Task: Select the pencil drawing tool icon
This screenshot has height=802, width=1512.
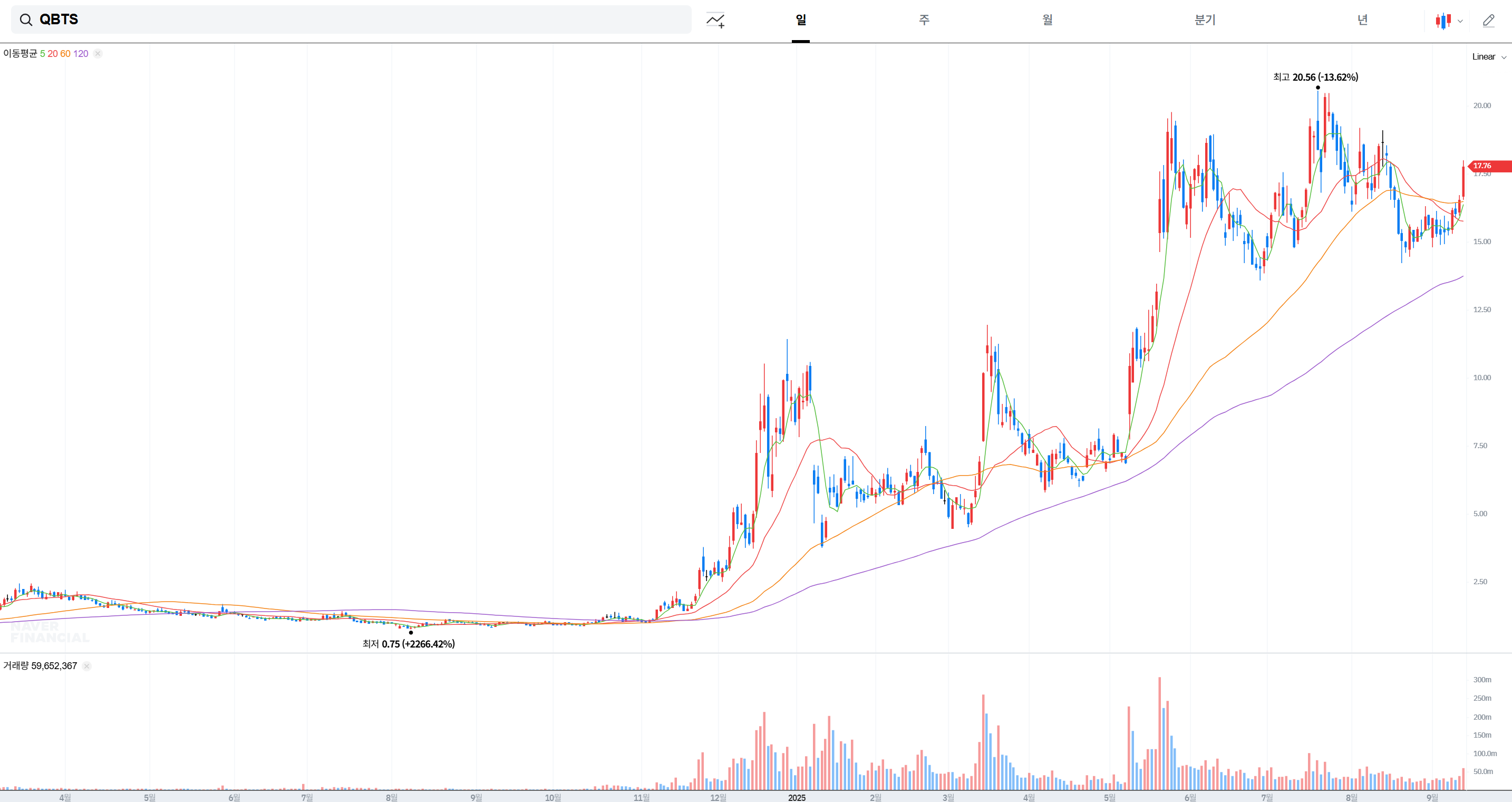Action: [x=1488, y=21]
